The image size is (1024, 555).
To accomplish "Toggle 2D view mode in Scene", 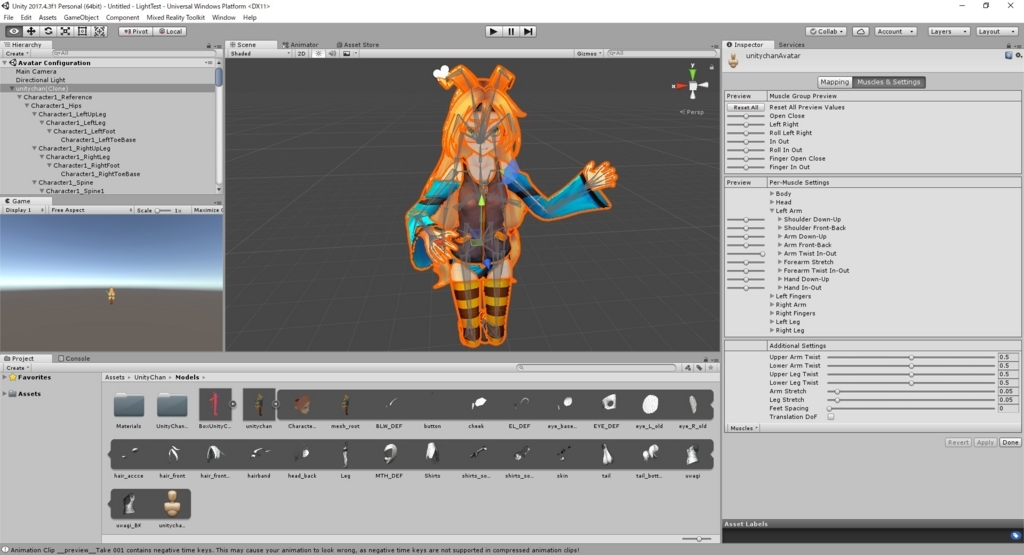I will 301,54.
